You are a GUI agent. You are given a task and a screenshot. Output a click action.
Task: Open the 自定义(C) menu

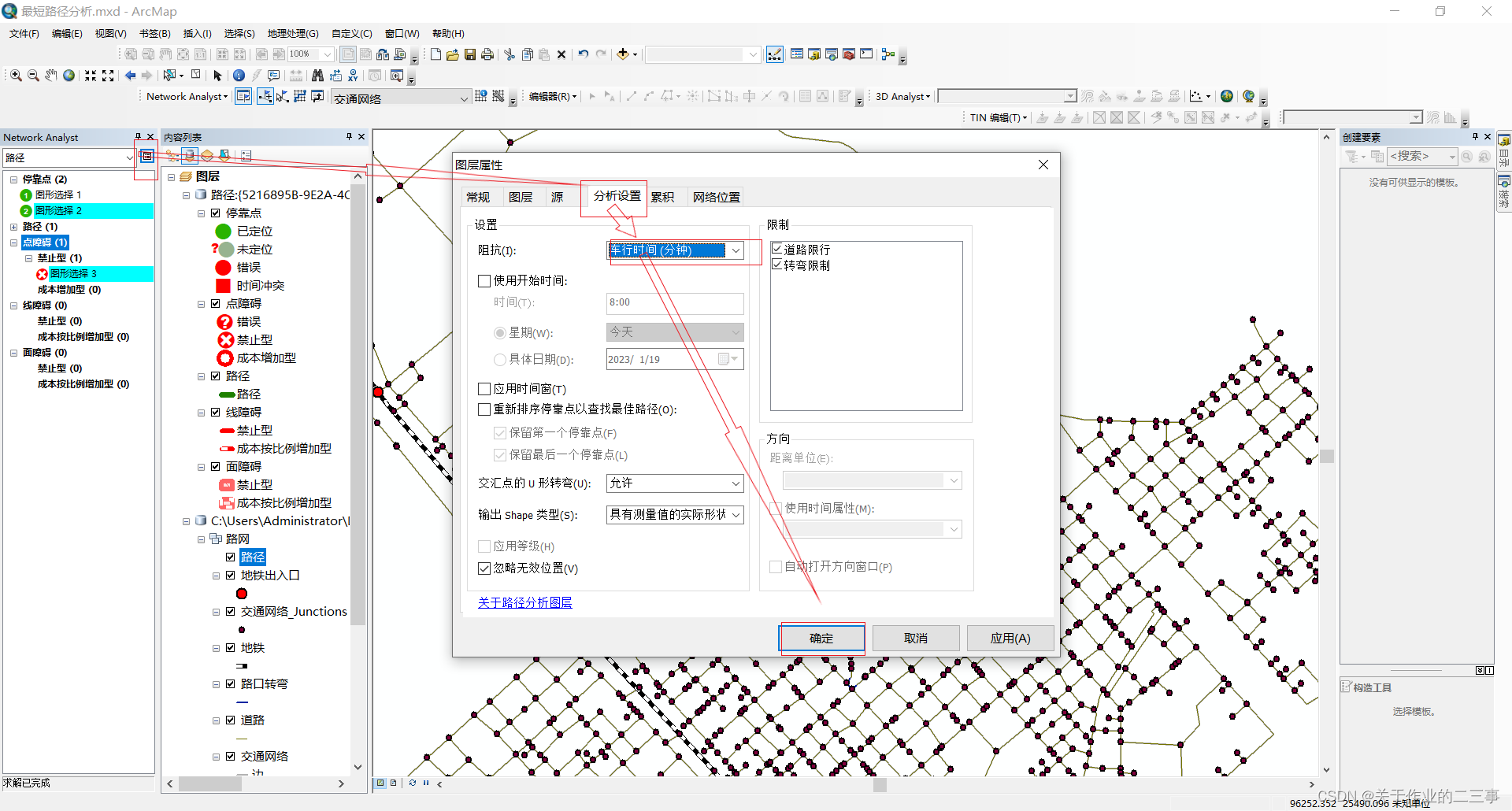tap(352, 33)
